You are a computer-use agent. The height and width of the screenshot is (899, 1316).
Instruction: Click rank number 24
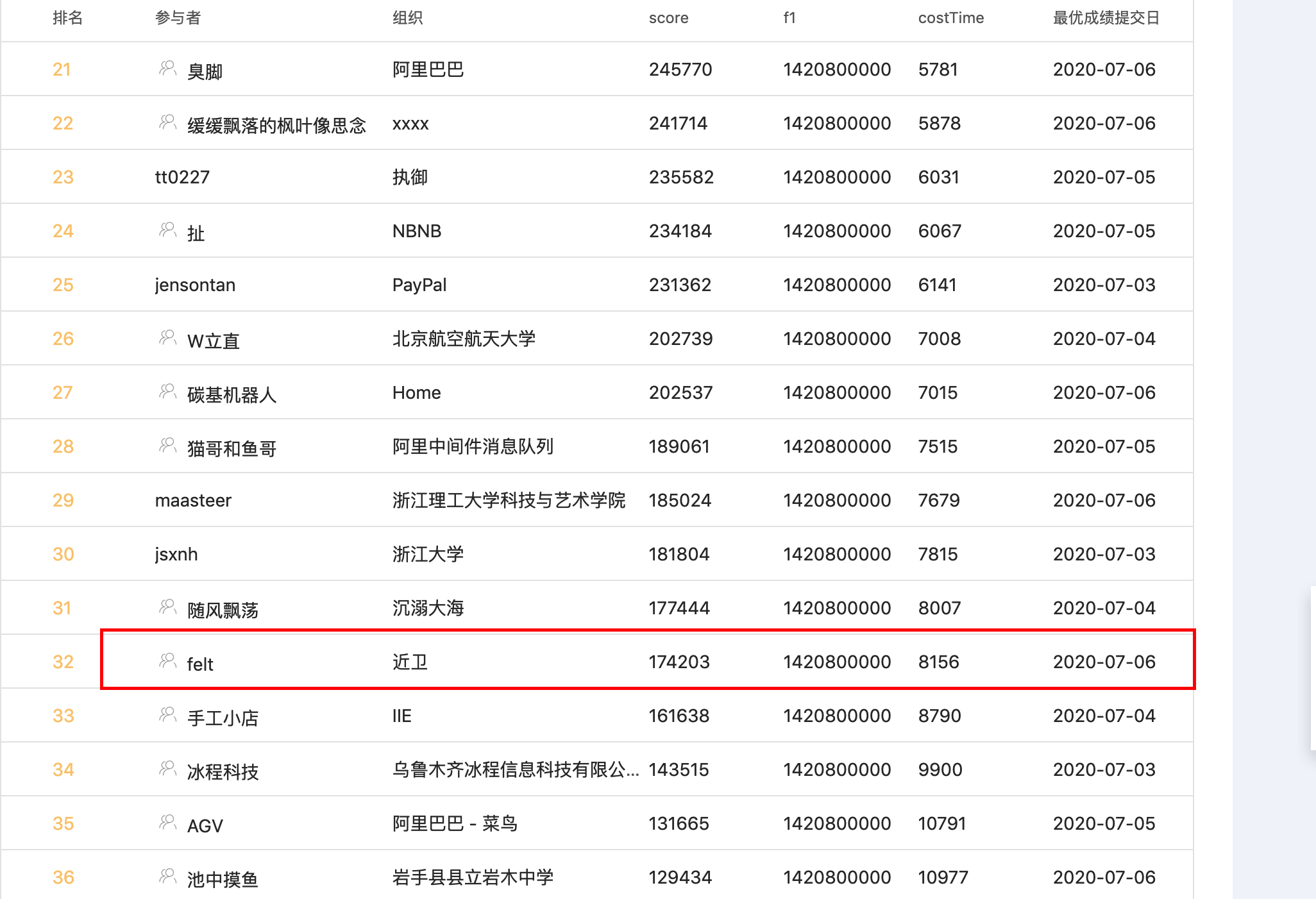pyautogui.click(x=63, y=231)
